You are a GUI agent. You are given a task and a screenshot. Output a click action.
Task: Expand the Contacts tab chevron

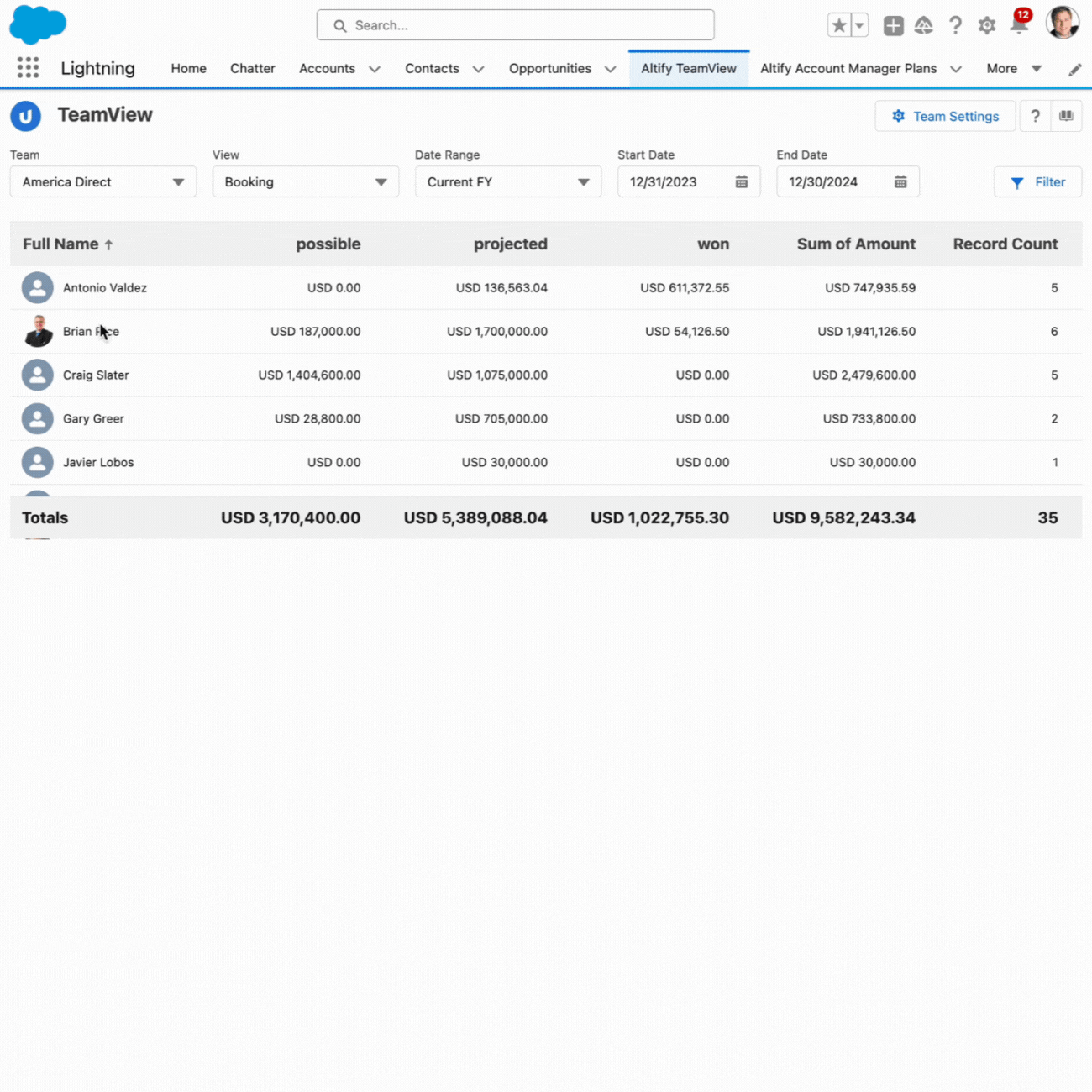pyautogui.click(x=478, y=69)
